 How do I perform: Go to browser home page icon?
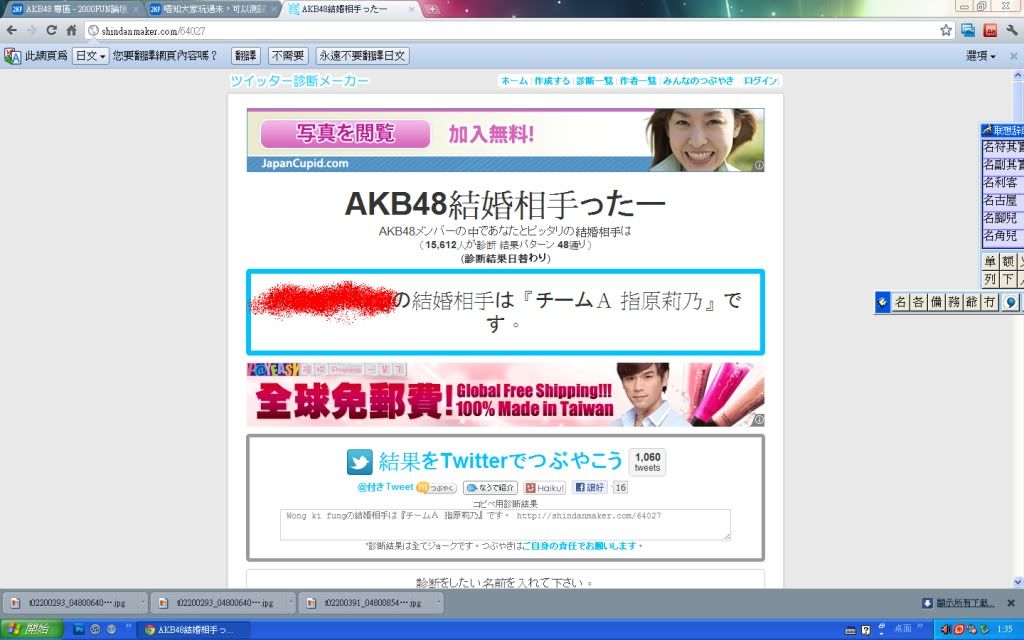(x=72, y=30)
